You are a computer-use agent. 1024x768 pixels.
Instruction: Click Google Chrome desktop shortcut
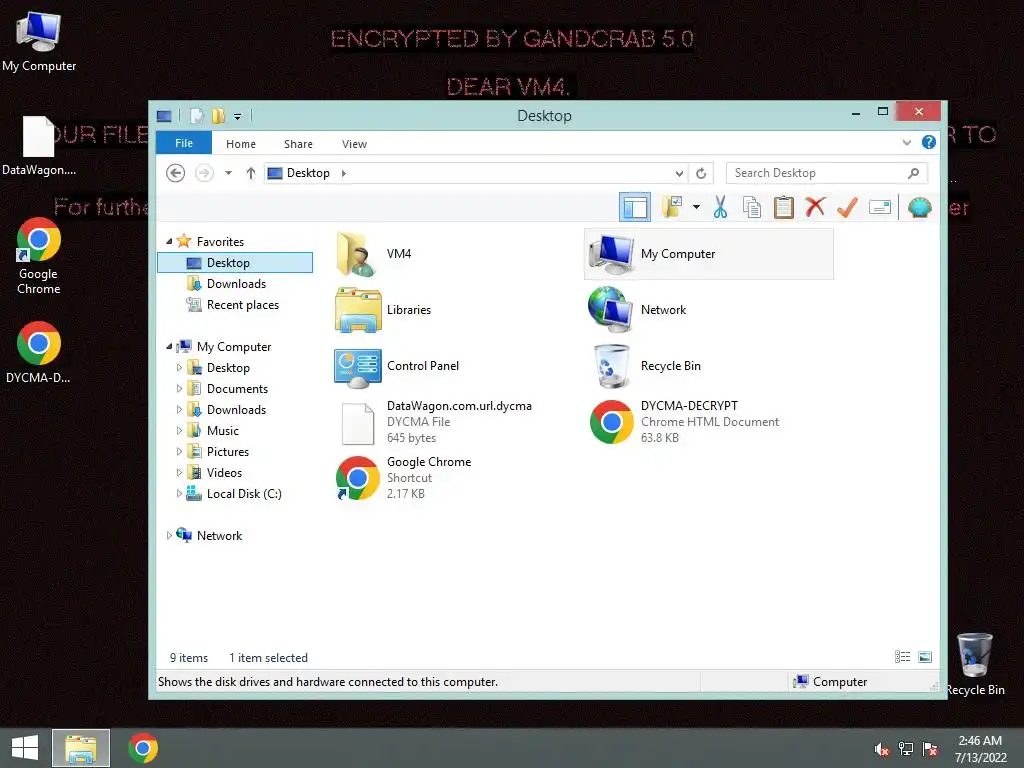[39, 256]
